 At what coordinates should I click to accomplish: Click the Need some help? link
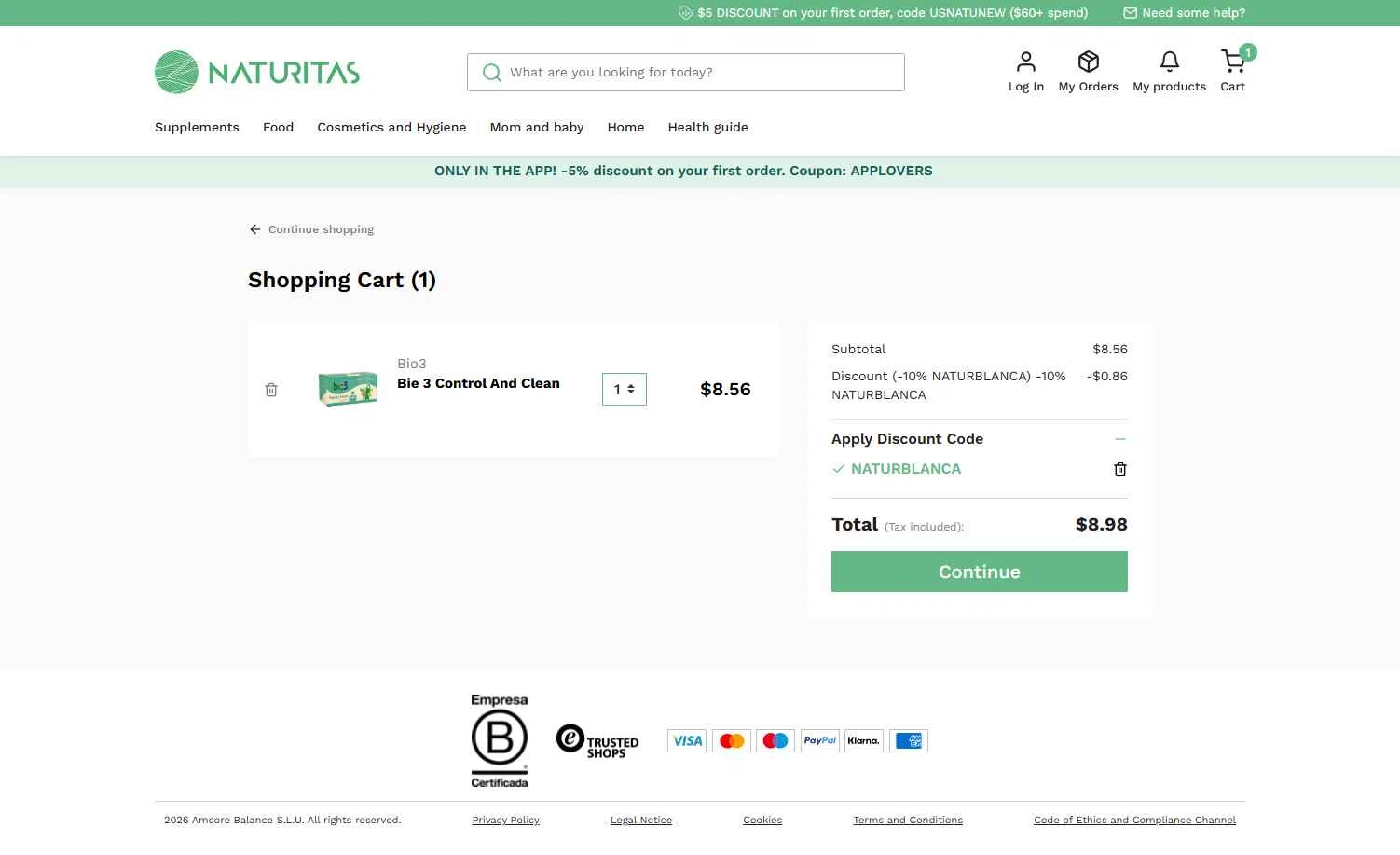click(x=1184, y=13)
